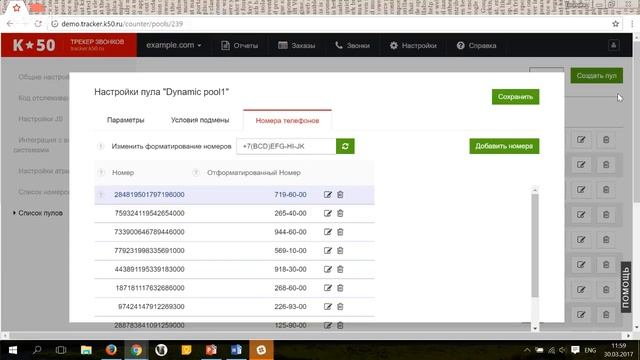Image resolution: width=640 pixels, height=360 pixels.
Task: Show hidden system tray icons
Action: [527, 350]
